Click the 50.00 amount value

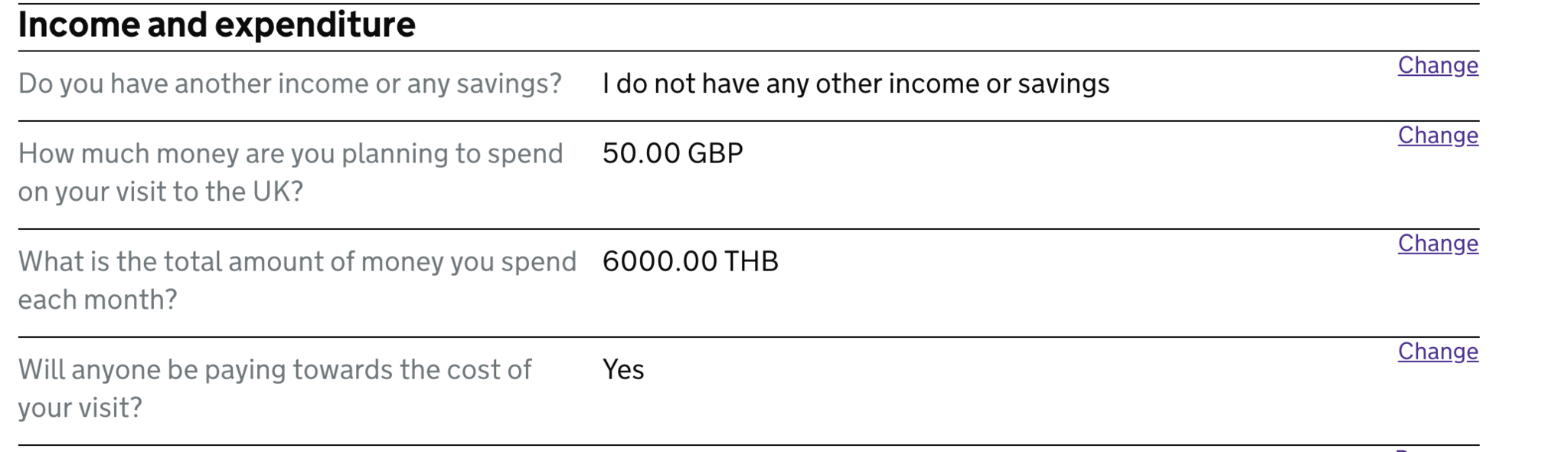(x=641, y=153)
